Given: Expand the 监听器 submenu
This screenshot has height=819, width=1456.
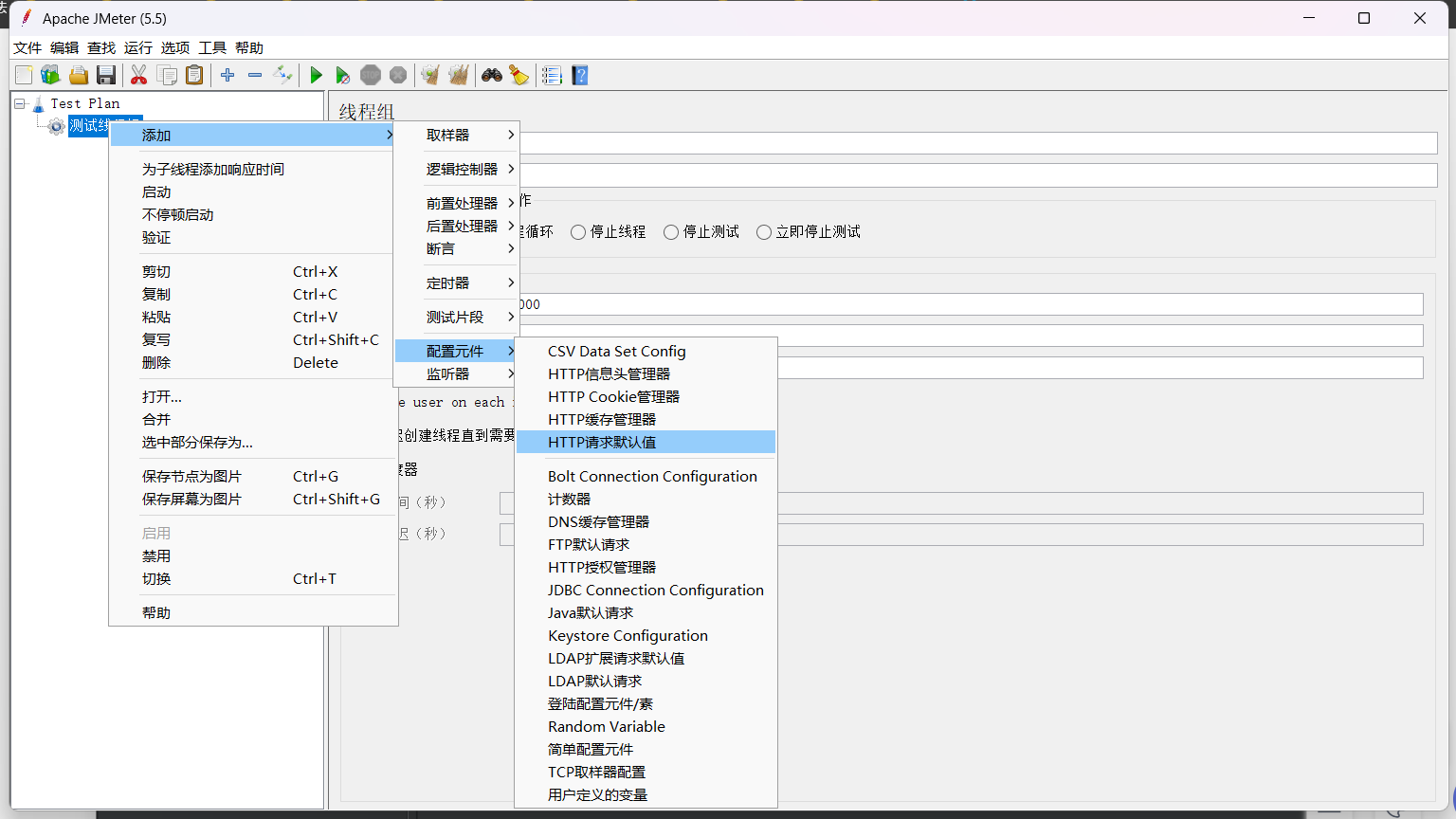Looking at the screenshot, I should click(x=457, y=374).
